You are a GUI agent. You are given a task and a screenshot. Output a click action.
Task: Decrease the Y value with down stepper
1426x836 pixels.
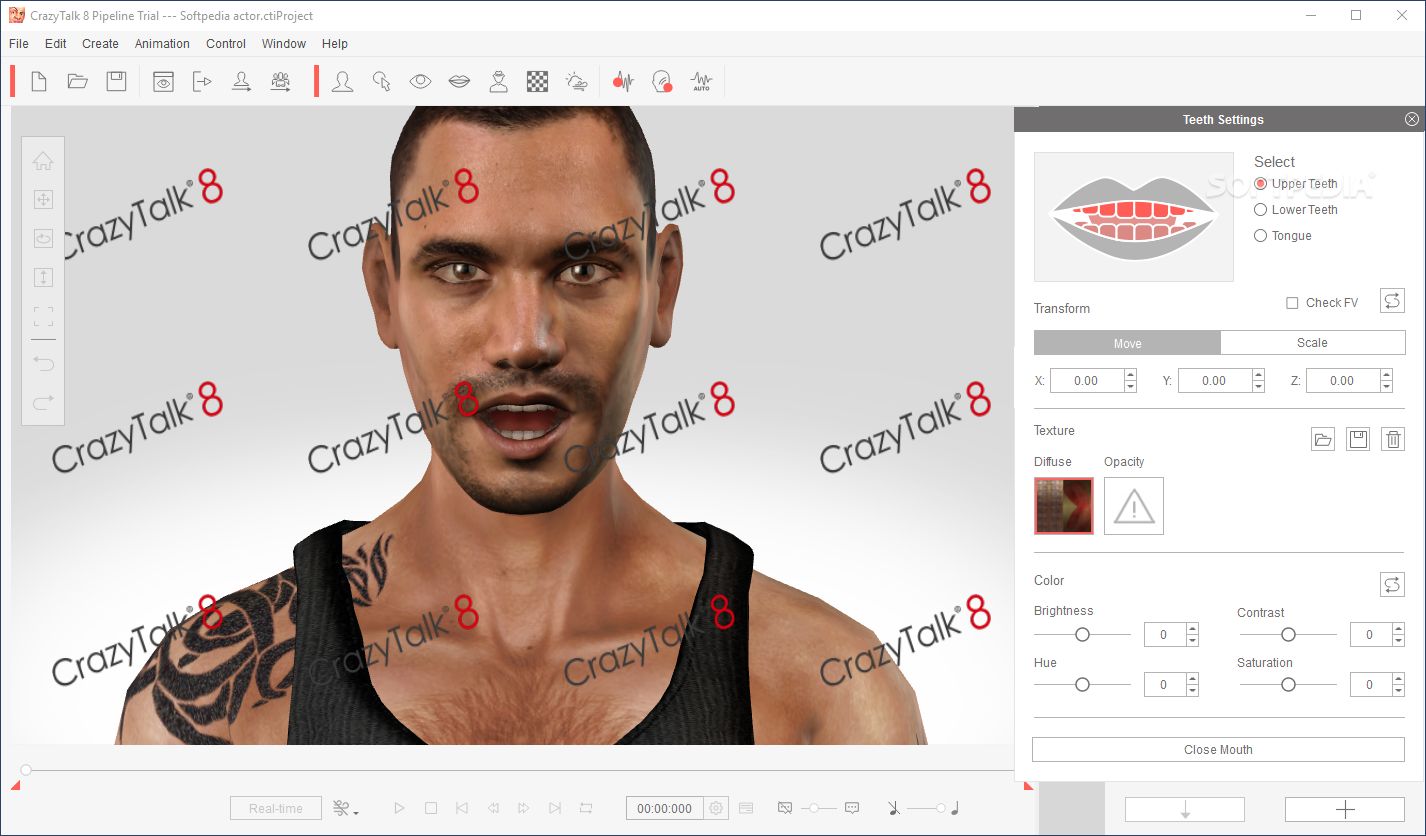tap(1258, 386)
